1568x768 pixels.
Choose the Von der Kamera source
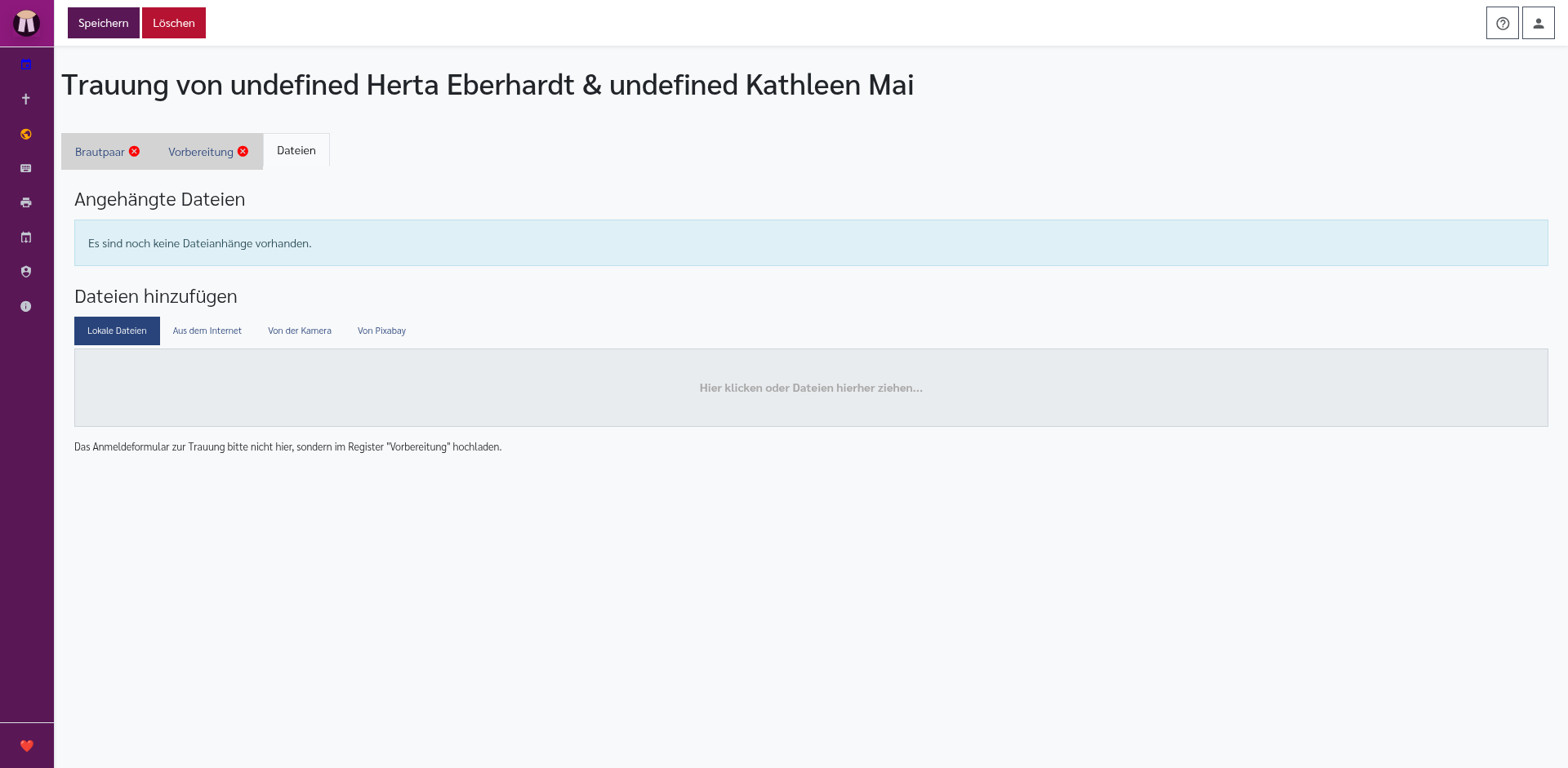[x=300, y=331]
